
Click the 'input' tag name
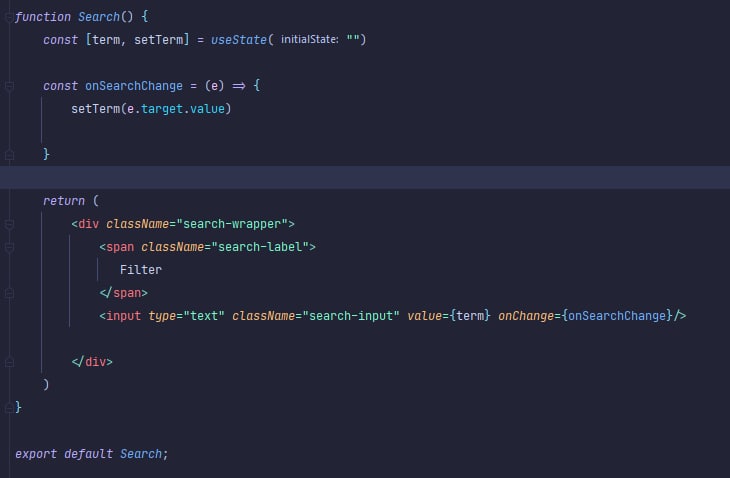[123, 316]
